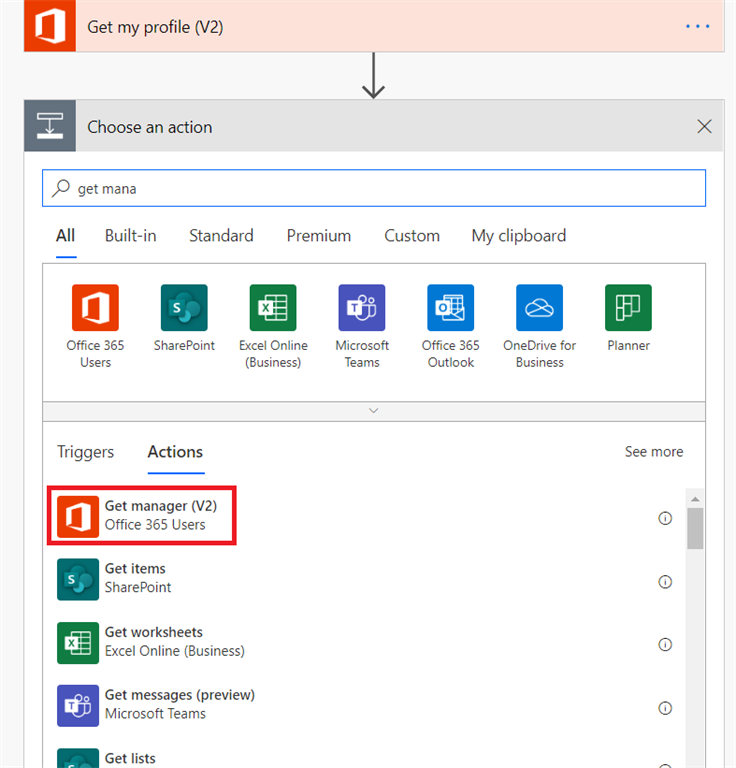The height and width of the screenshot is (768, 736).
Task: Show info for Get manager (V2)
Action: pyautogui.click(x=665, y=518)
